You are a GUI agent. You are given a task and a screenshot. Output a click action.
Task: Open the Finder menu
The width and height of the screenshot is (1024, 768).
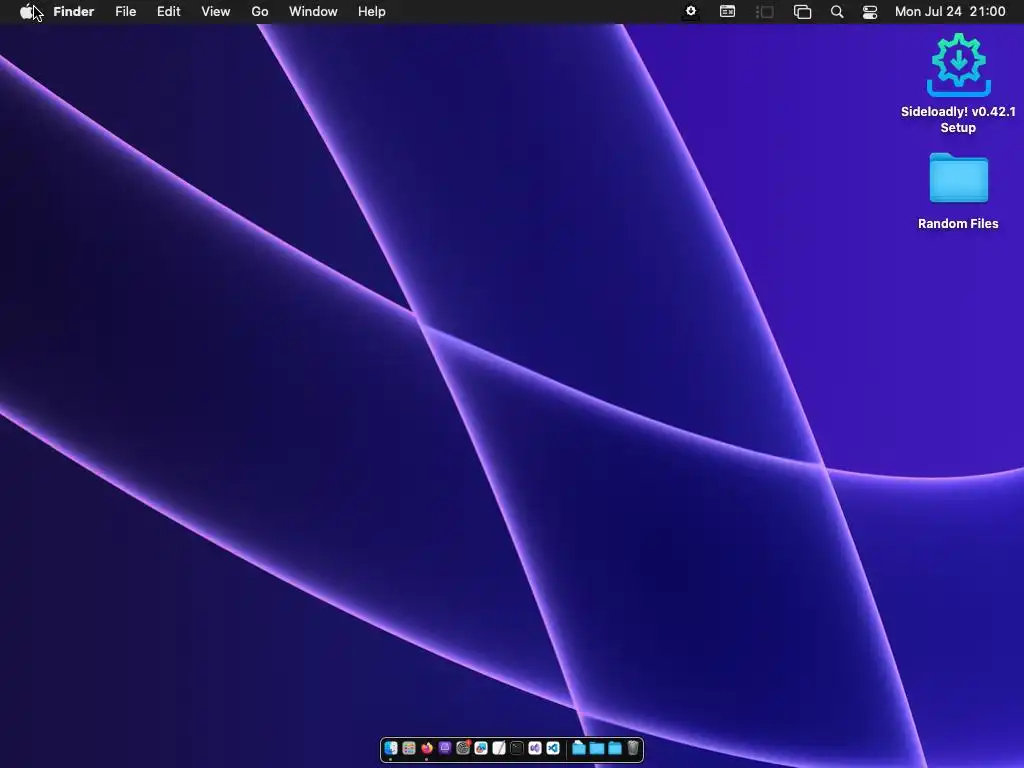(74, 12)
